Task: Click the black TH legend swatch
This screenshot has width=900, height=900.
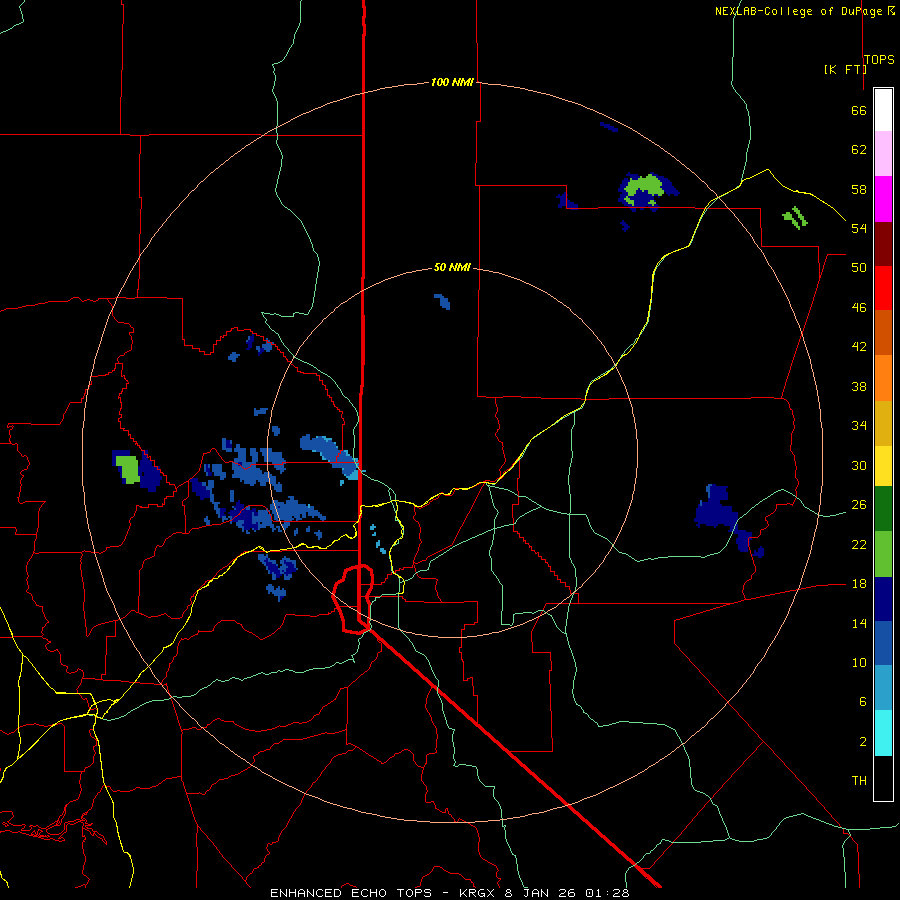Action: 883,778
